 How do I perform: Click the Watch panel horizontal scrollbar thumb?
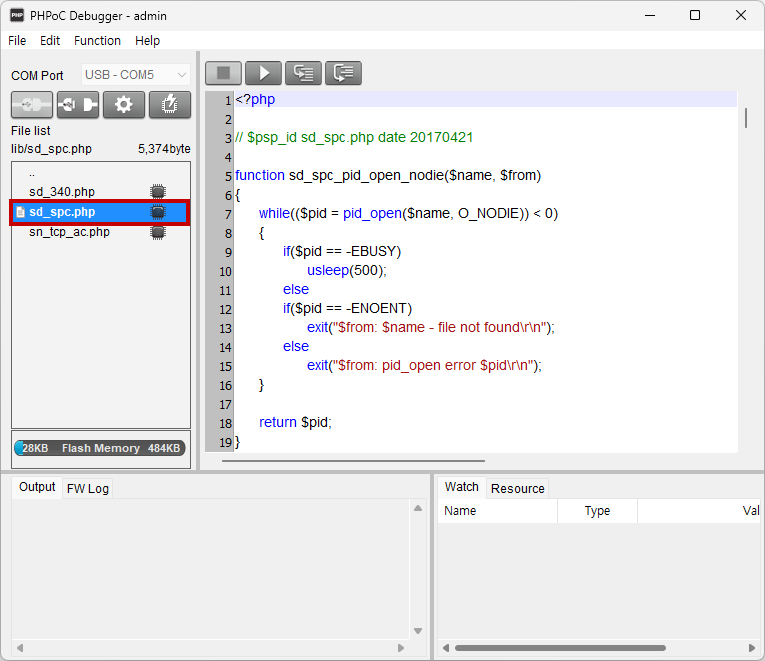click(560, 648)
